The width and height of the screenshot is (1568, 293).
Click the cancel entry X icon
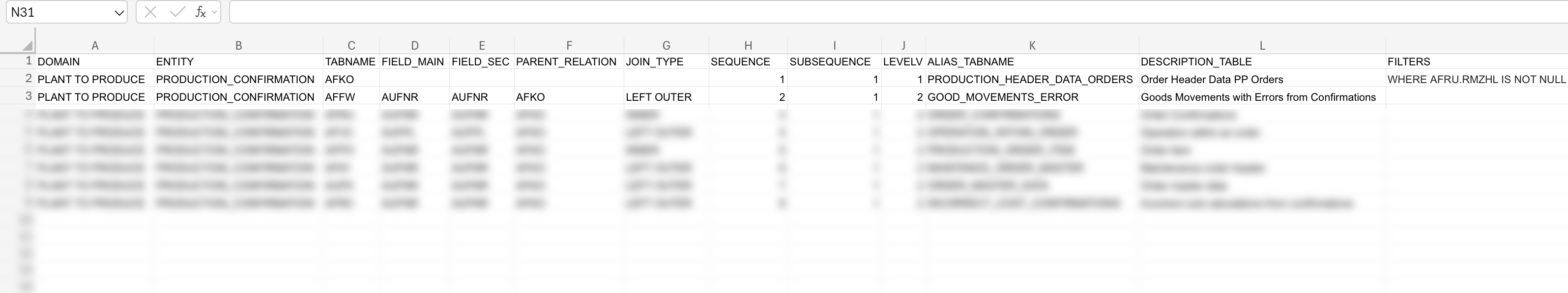tap(150, 12)
